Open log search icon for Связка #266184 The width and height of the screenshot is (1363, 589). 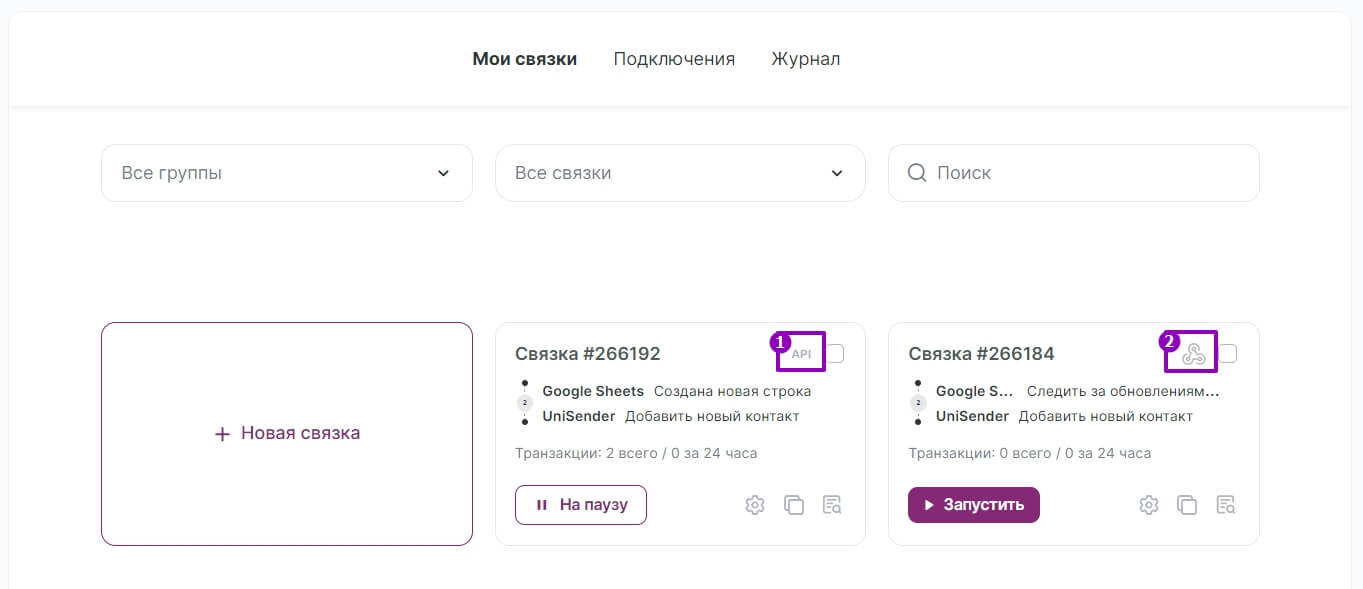[1226, 505]
